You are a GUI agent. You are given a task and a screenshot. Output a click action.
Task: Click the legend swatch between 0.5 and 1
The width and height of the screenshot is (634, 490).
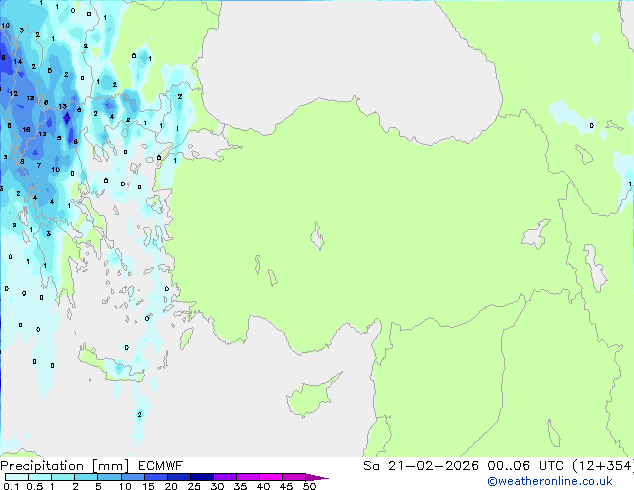tap(40, 477)
